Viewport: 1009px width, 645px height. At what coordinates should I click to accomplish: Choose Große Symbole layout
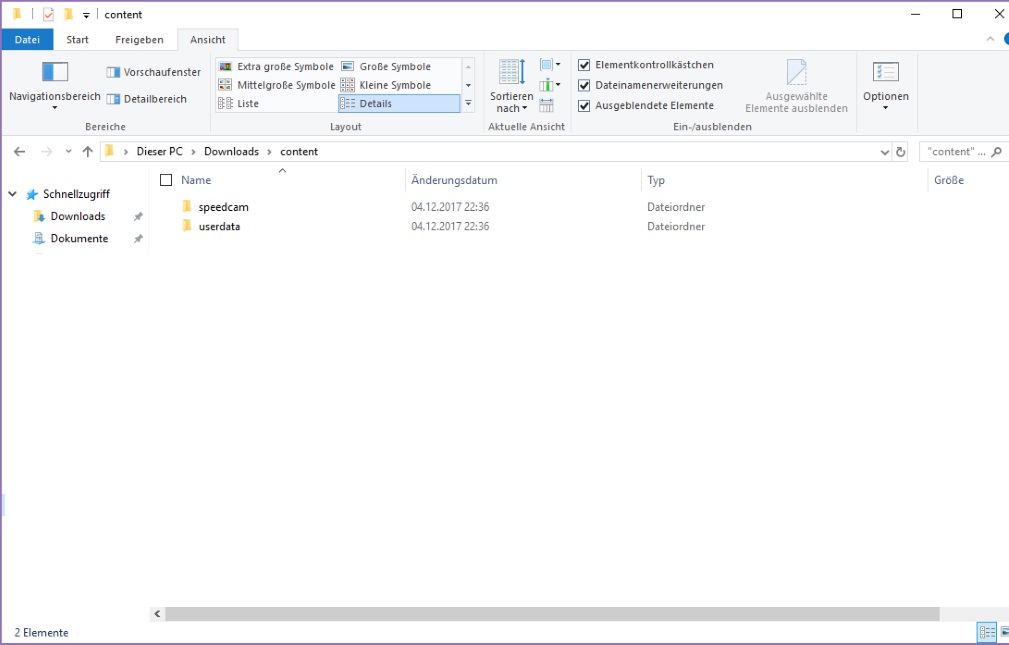[386, 66]
